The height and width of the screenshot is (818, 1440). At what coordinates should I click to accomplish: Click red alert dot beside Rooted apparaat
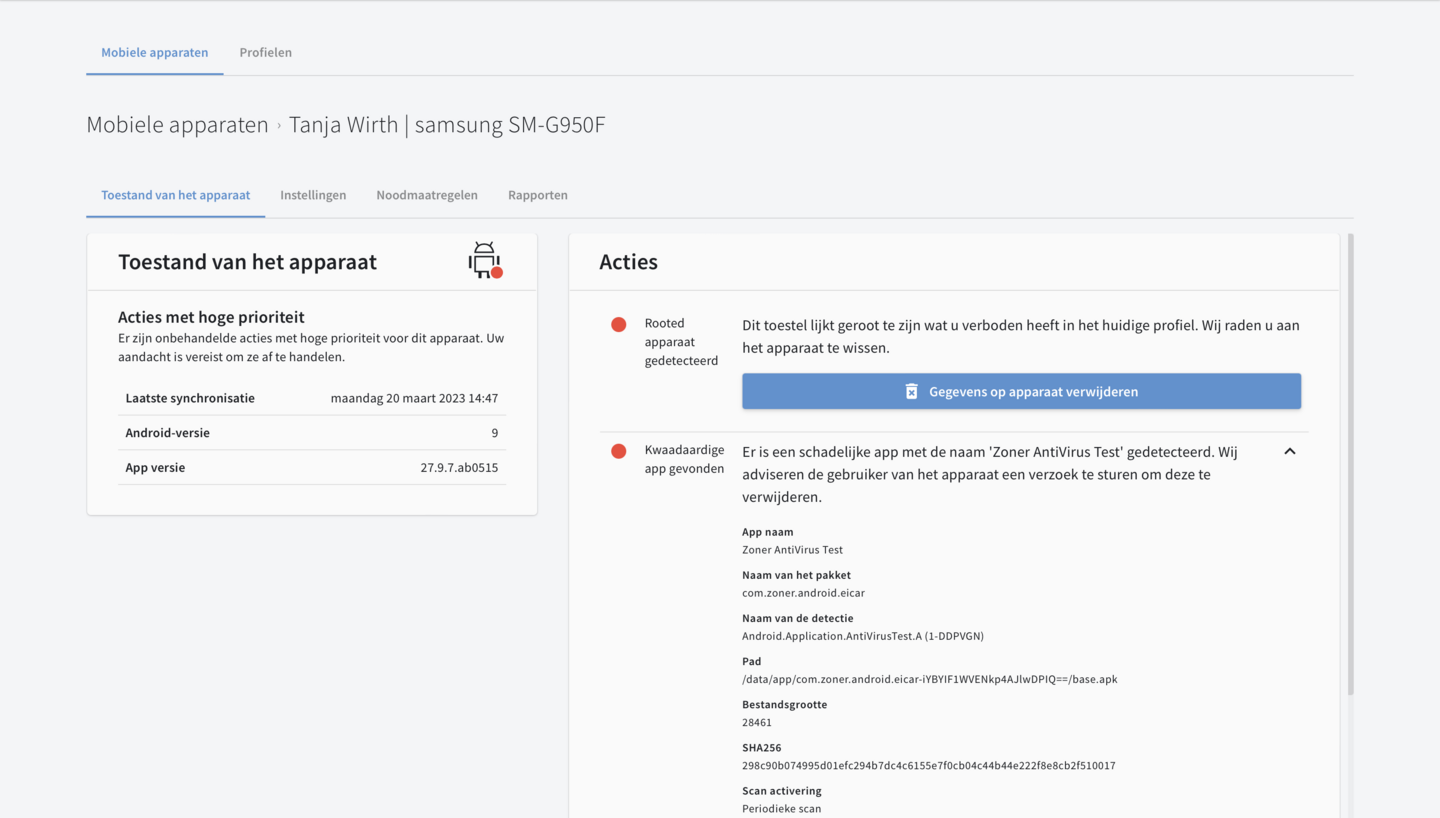click(619, 324)
